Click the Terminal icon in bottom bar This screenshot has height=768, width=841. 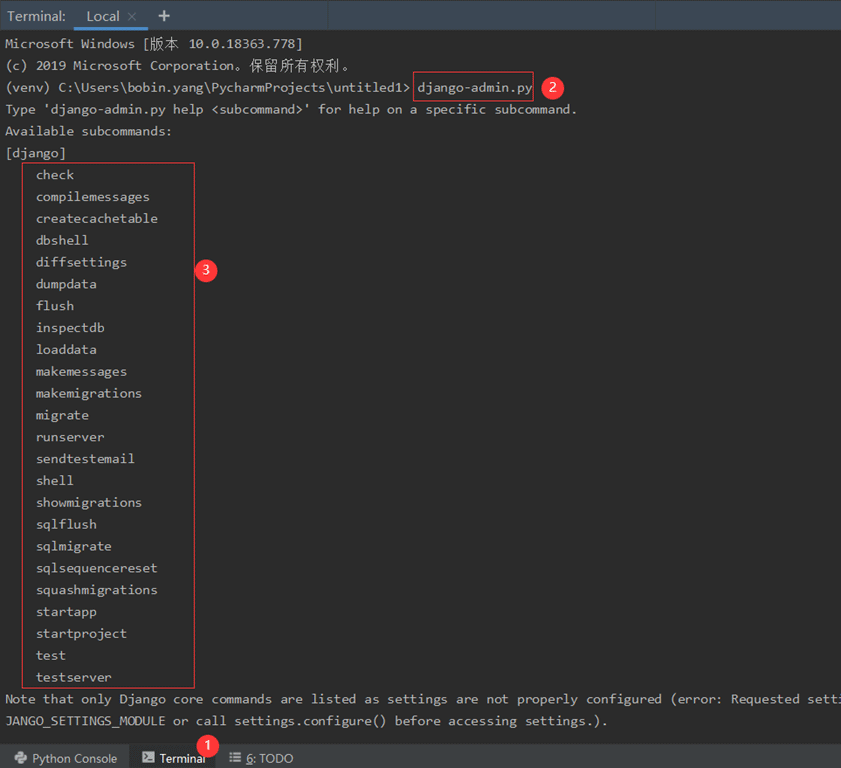[x=148, y=758]
